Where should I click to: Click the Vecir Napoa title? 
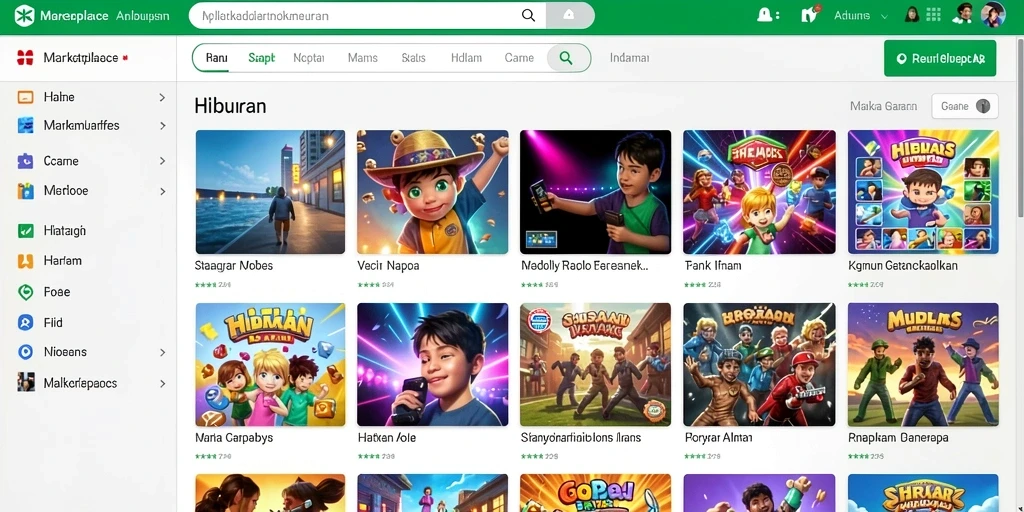(x=389, y=266)
